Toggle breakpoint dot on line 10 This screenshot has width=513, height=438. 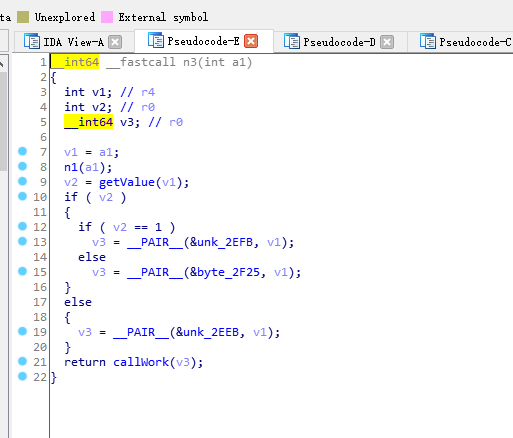point(22,196)
